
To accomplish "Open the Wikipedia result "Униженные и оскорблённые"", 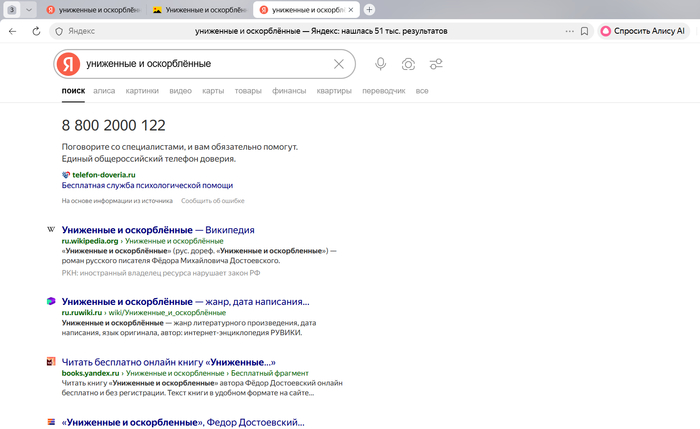I will coord(158,229).
